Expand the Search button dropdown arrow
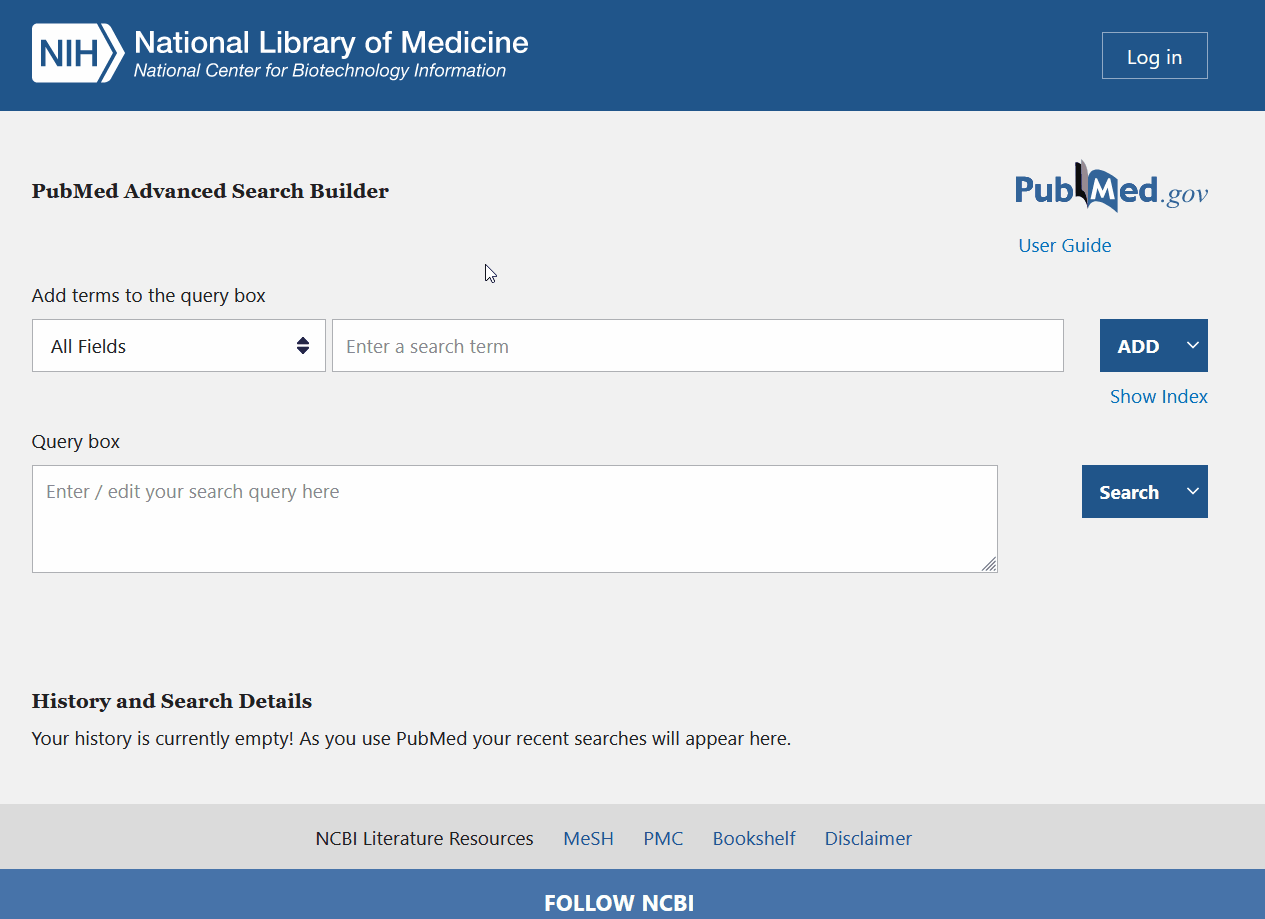The width and height of the screenshot is (1265, 919). (x=1192, y=492)
